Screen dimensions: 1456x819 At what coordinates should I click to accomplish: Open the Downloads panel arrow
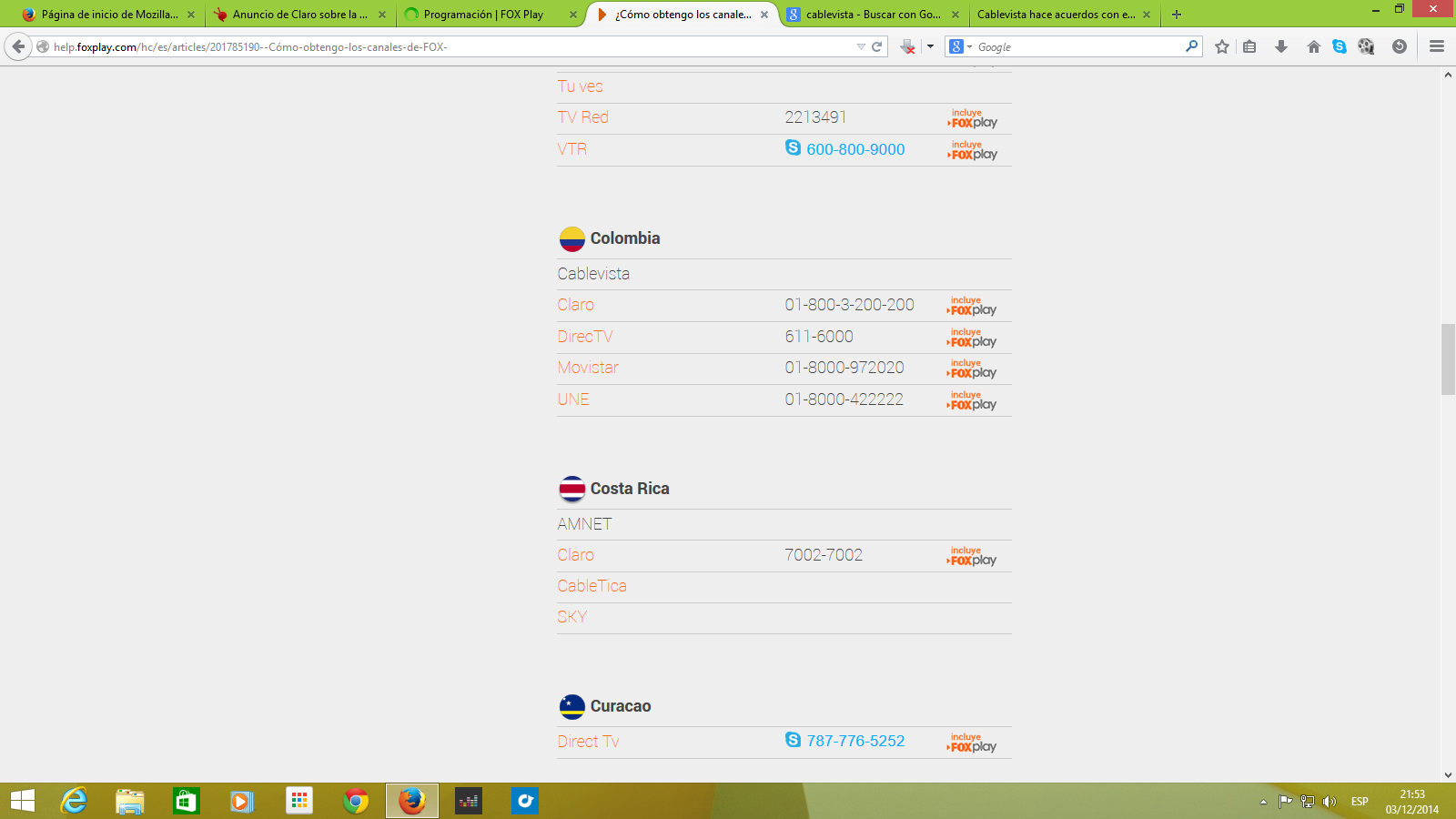click(1281, 46)
